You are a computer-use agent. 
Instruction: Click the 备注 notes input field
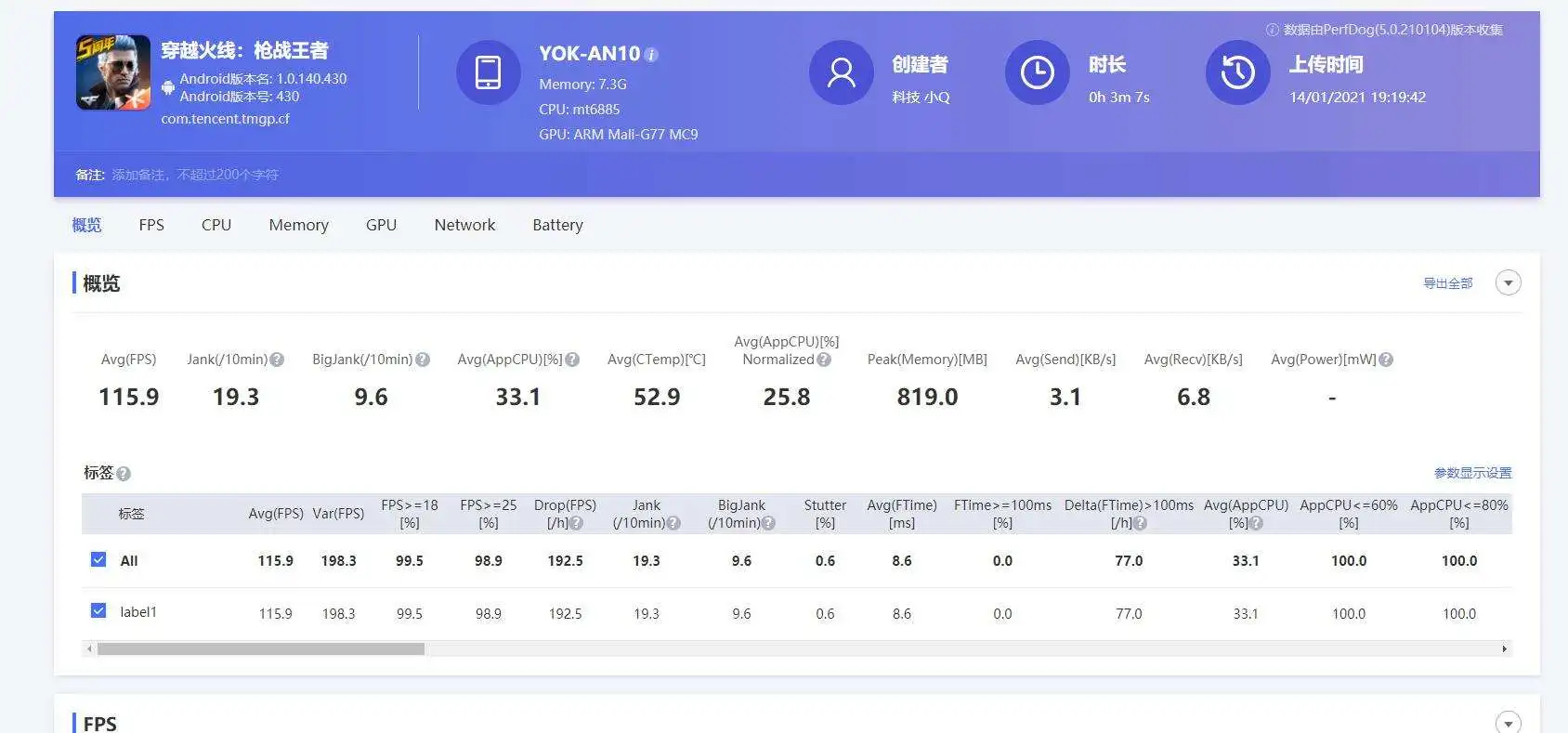pyautogui.click(x=195, y=175)
